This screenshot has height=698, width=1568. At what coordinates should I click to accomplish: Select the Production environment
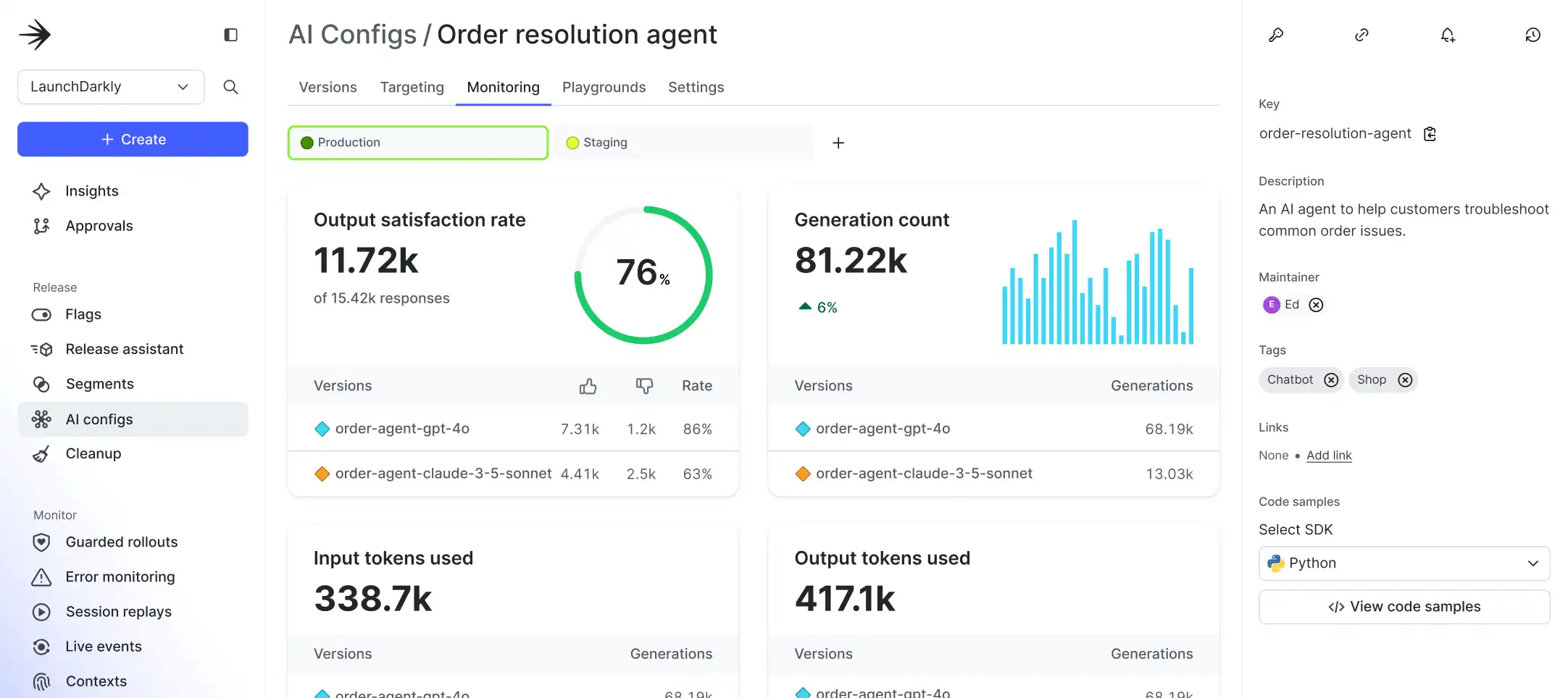tap(418, 143)
